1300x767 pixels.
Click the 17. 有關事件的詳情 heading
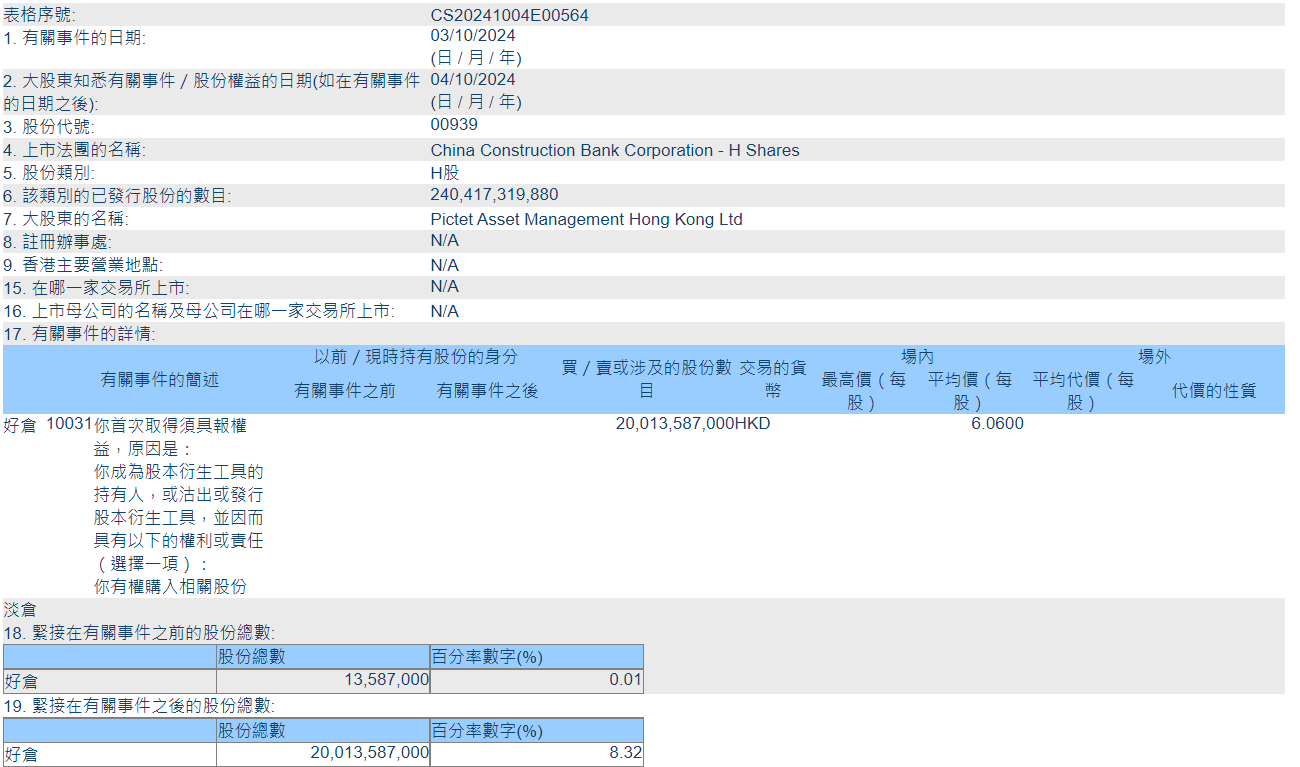click(80, 334)
